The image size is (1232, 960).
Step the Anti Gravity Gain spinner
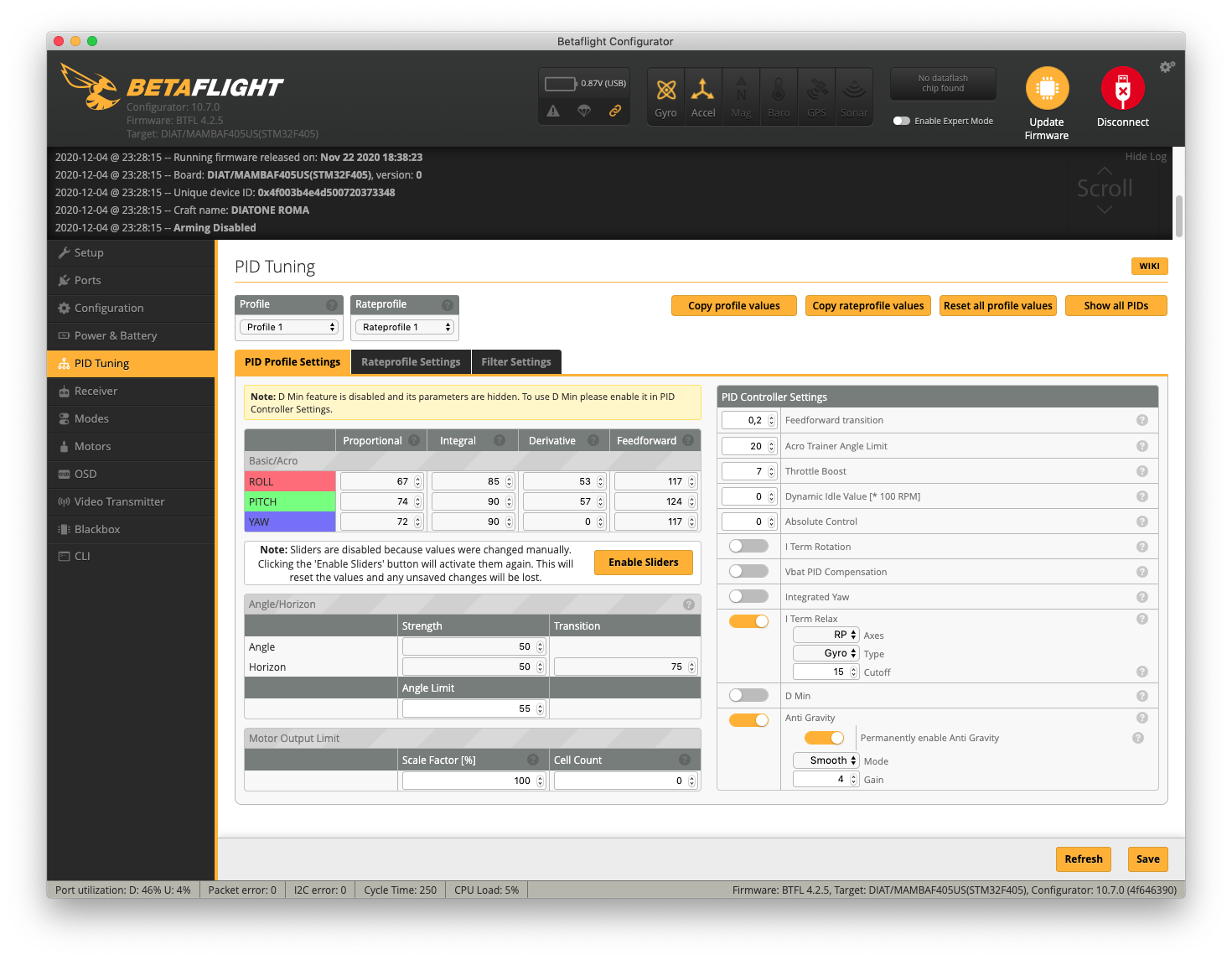pyautogui.click(x=854, y=779)
